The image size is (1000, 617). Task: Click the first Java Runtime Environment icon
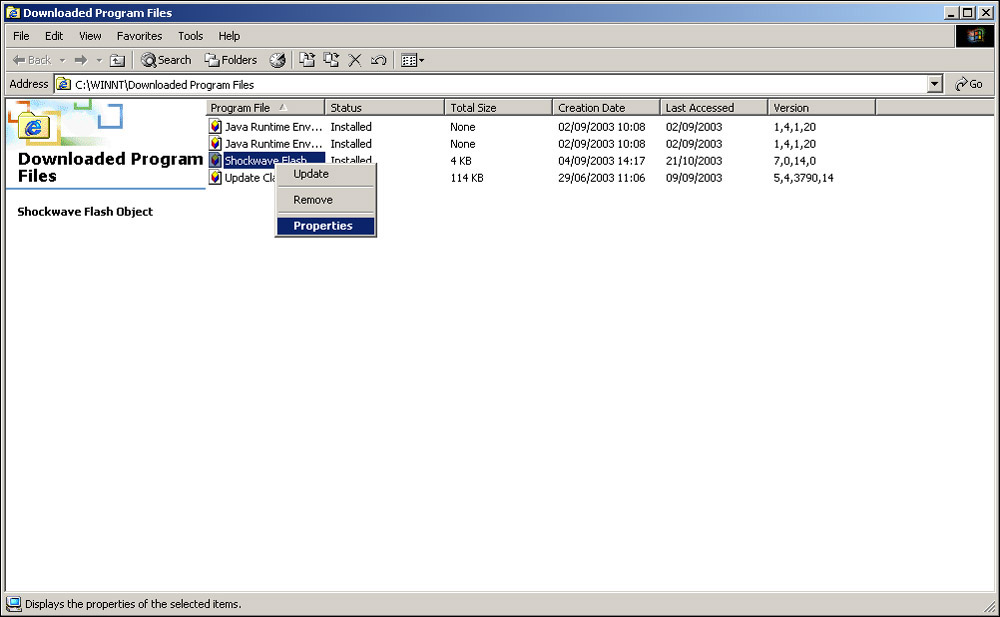[215, 127]
